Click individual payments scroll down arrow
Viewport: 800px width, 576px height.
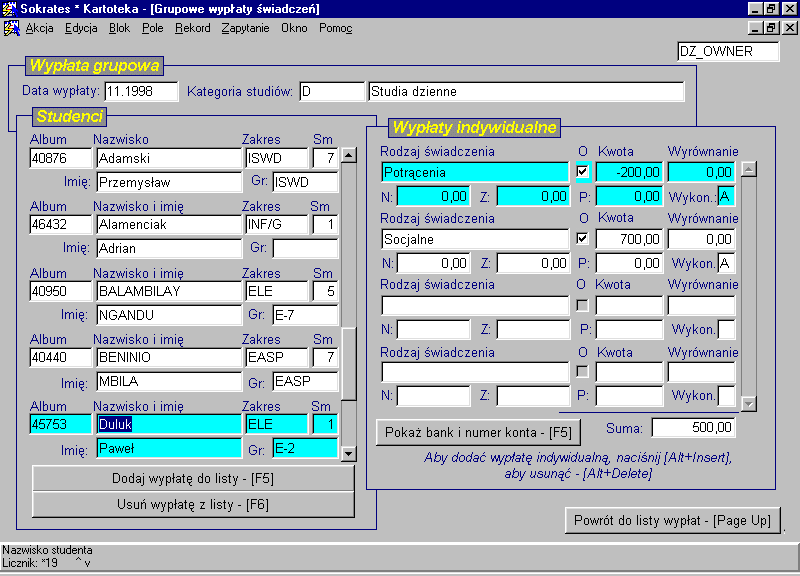pyautogui.click(x=748, y=404)
